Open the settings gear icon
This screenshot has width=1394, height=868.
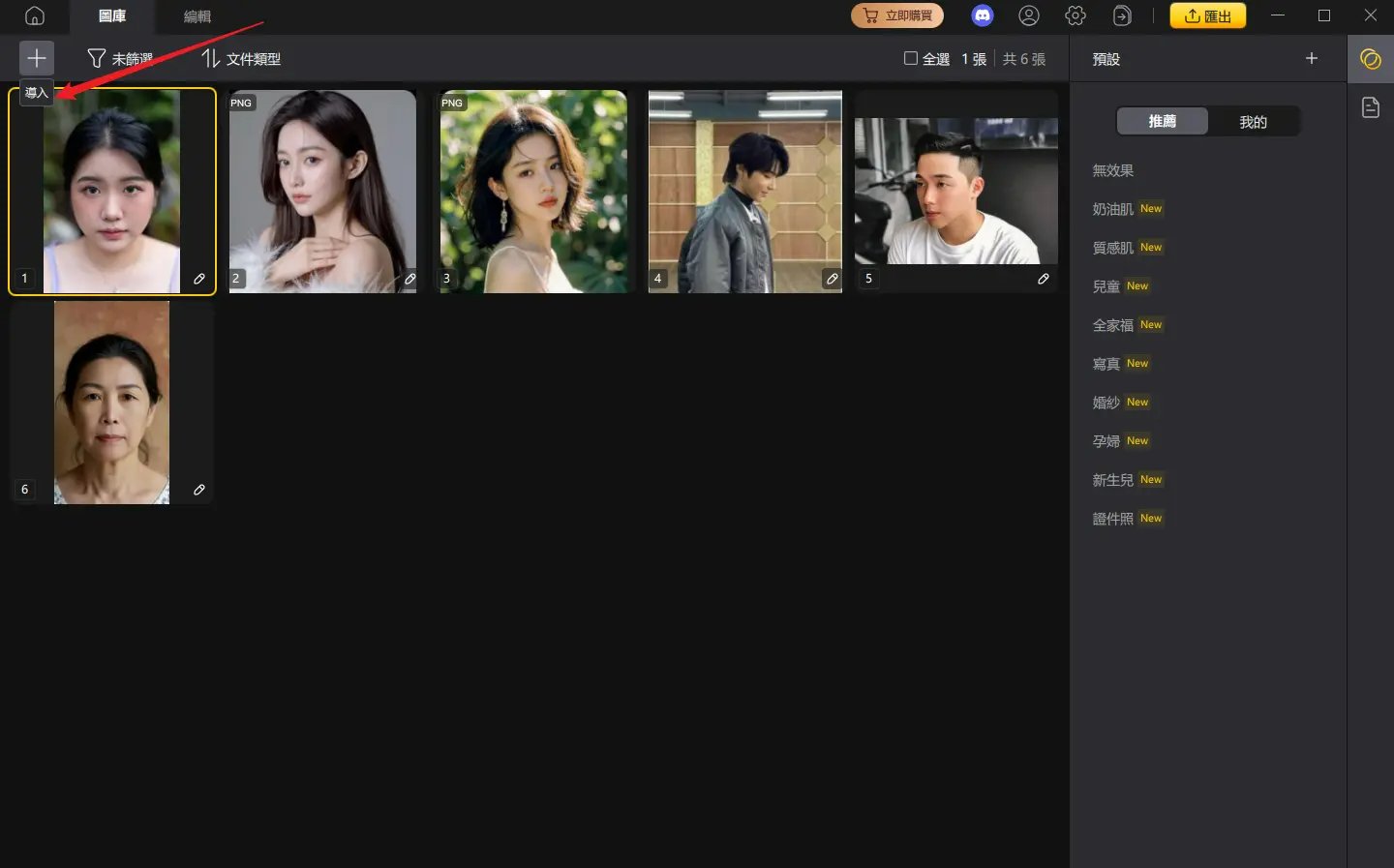[1075, 15]
